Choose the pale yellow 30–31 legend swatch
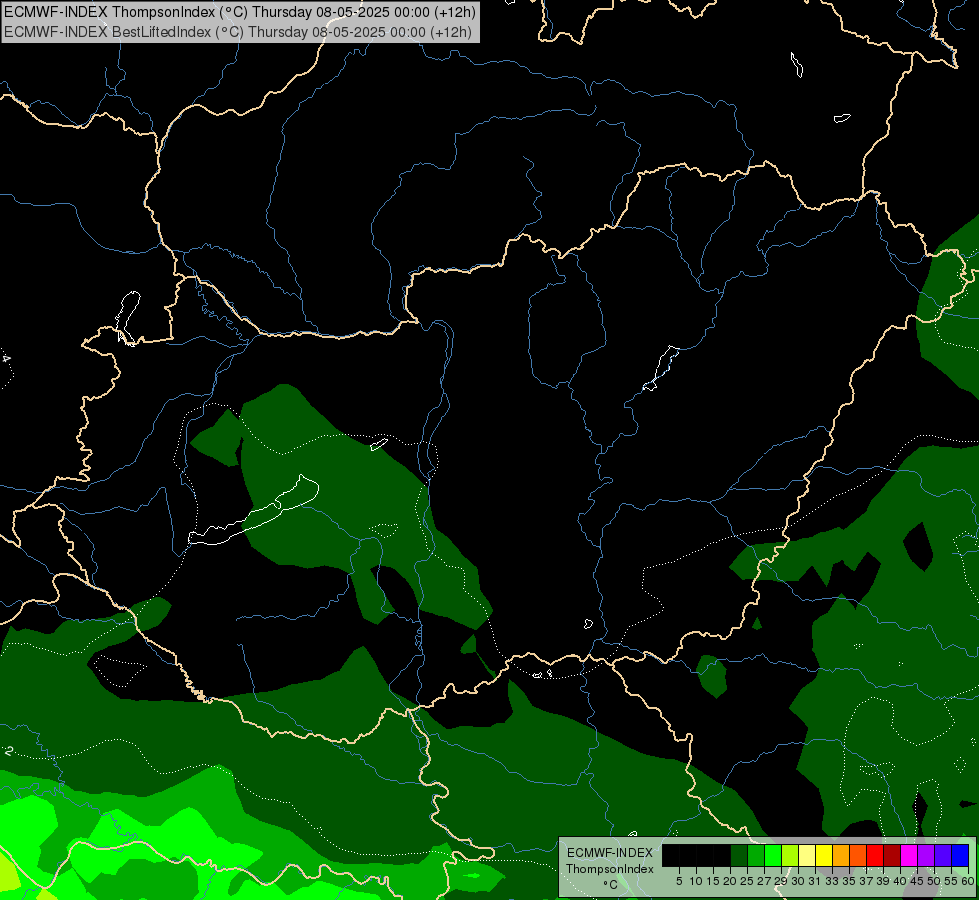This screenshot has height=900, width=979. pos(807,855)
